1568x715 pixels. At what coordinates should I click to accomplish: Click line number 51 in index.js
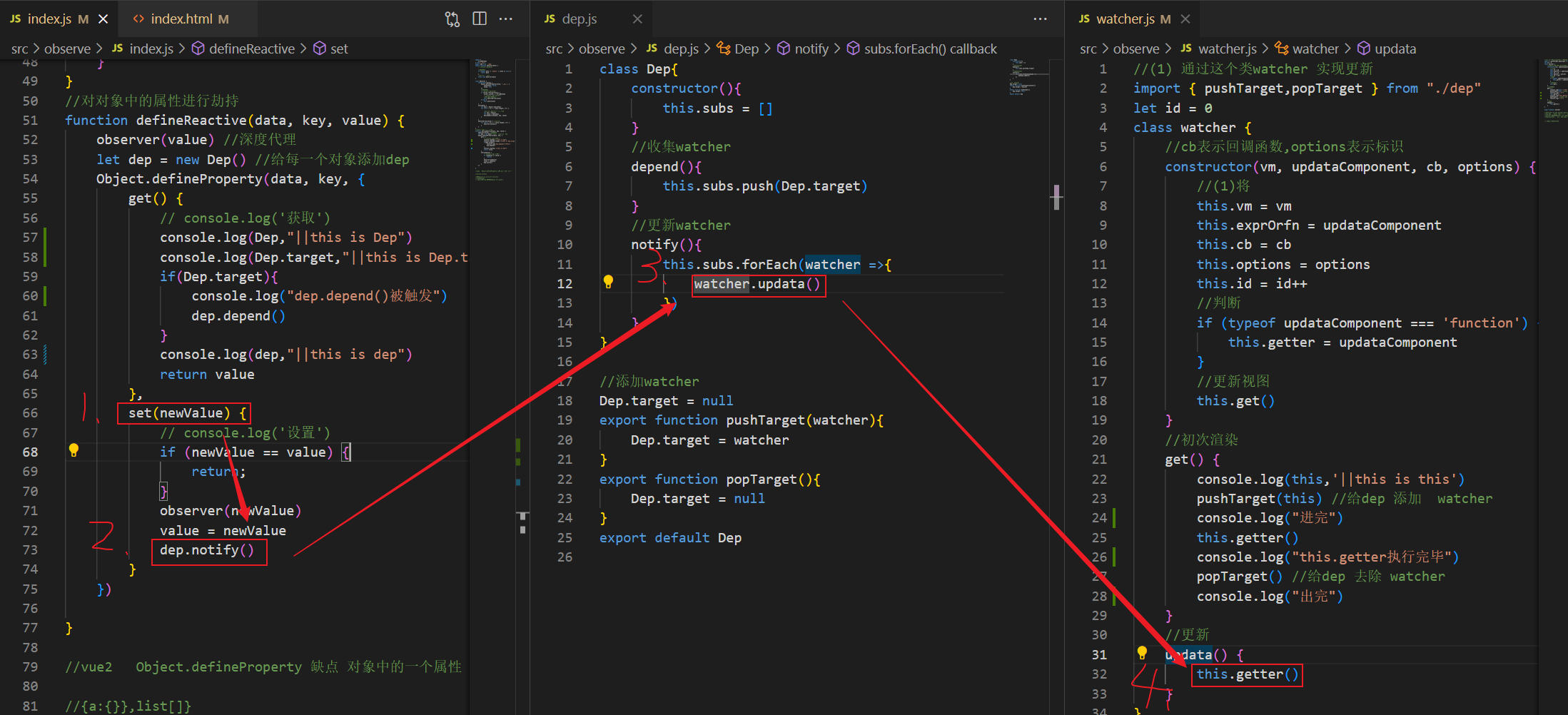pyautogui.click(x=30, y=121)
